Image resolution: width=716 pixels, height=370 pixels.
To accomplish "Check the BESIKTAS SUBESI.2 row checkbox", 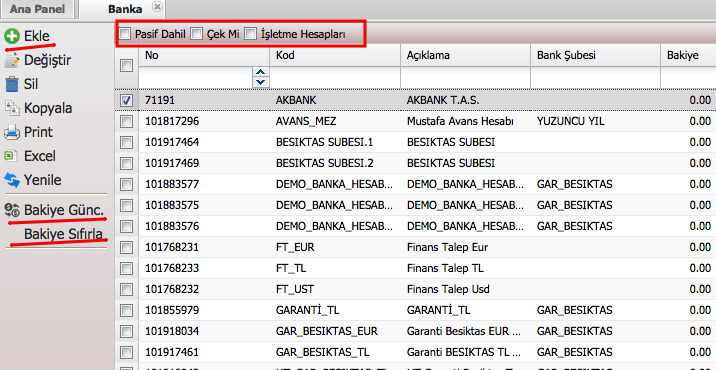I will (126, 164).
